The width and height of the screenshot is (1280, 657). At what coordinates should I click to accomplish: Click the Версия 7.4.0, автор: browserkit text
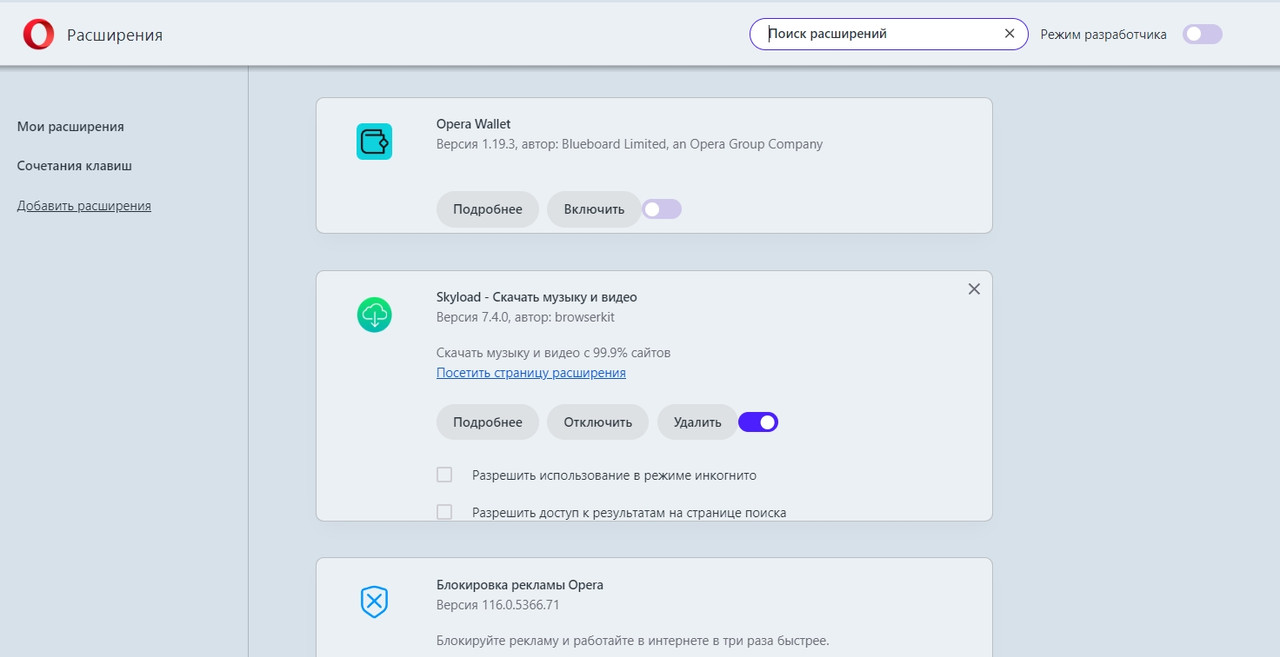click(x=526, y=317)
